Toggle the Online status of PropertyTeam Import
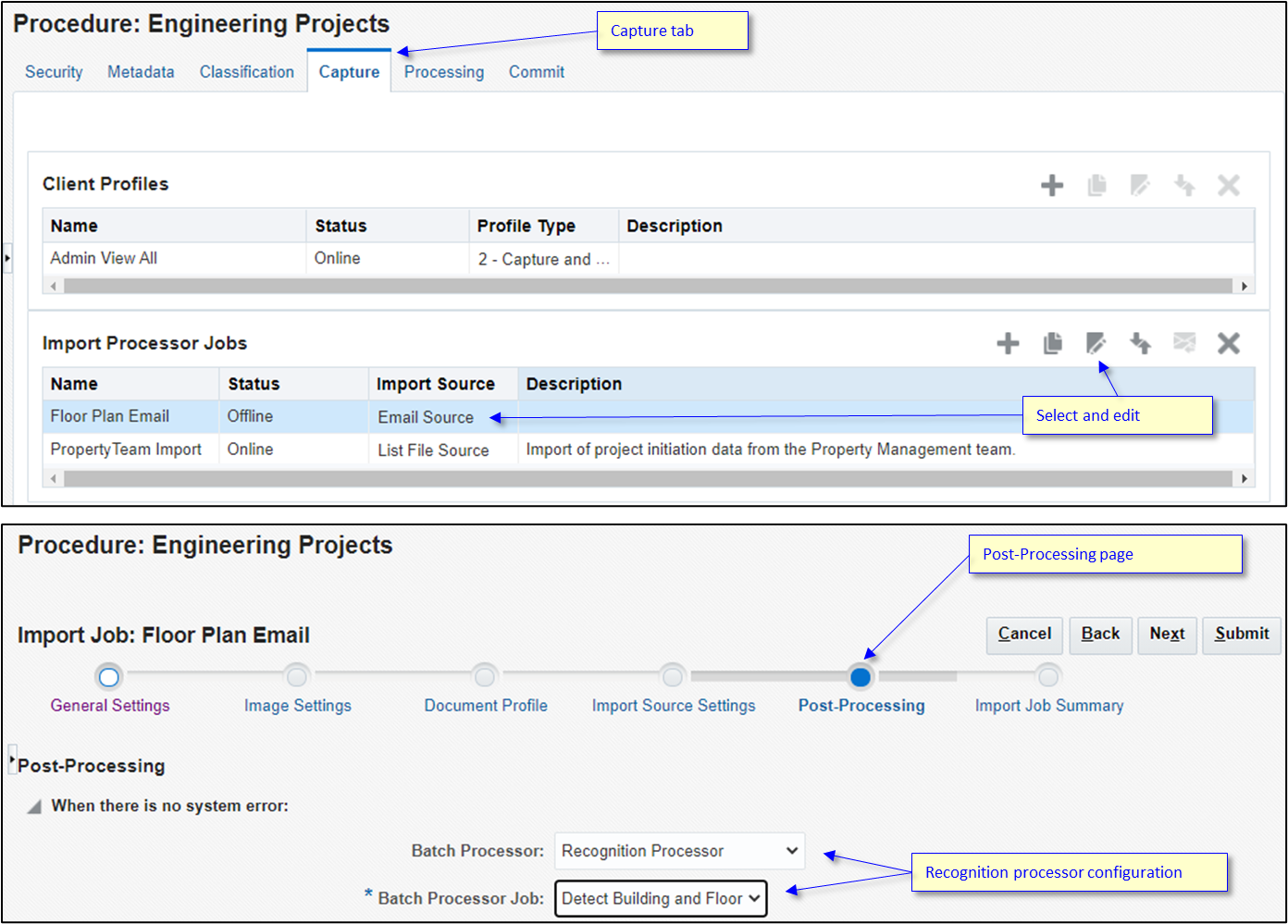This screenshot has height=924, width=1288. 250,450
